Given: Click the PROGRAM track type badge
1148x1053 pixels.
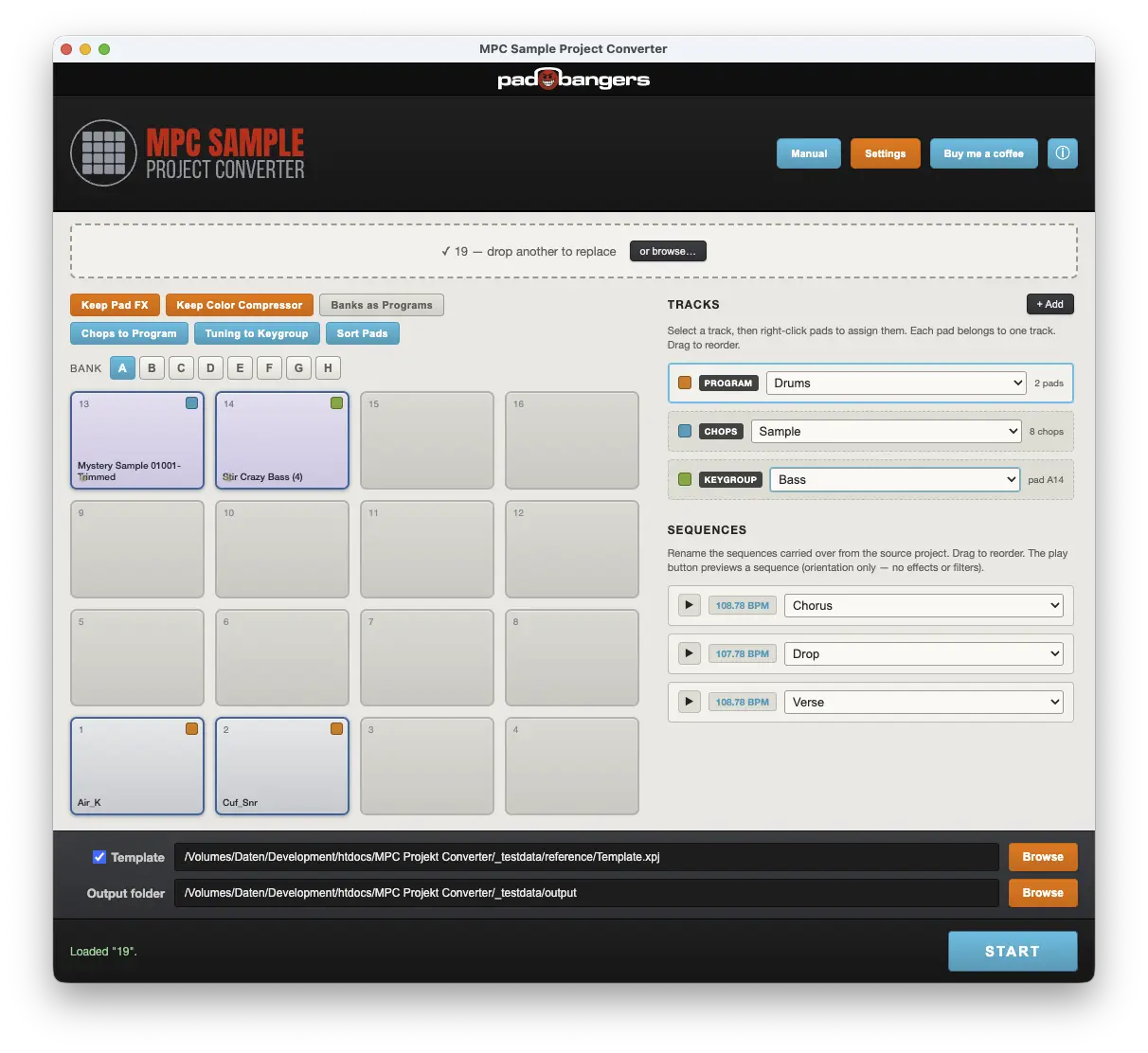Looking at the screenshot, I should [728, 383].
